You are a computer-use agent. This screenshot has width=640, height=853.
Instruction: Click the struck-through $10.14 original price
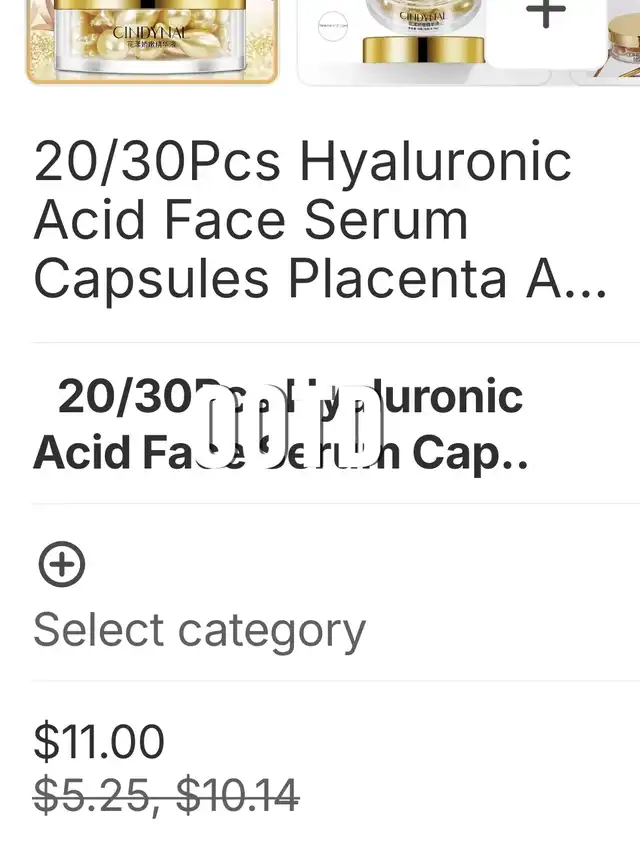point(238,795)
